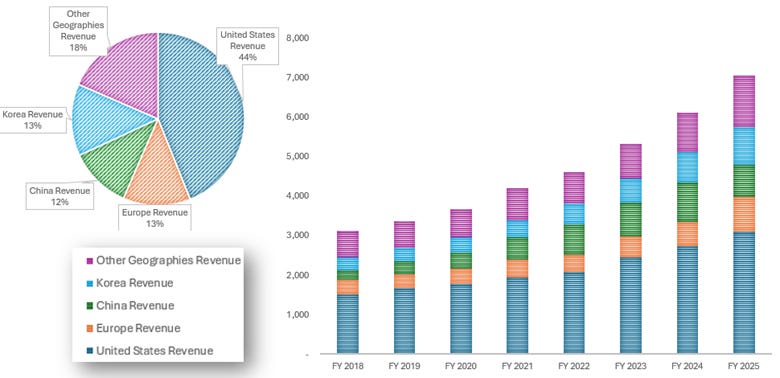Select the FY 2023 China green segment
The height and width of the screenshot is (378, 780).
pos(631,219)
